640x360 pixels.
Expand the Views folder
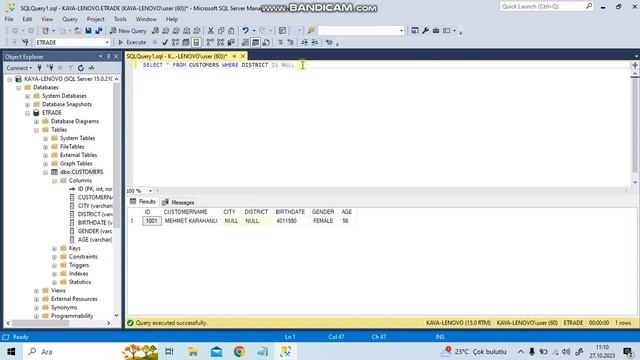tap(36, 291)
